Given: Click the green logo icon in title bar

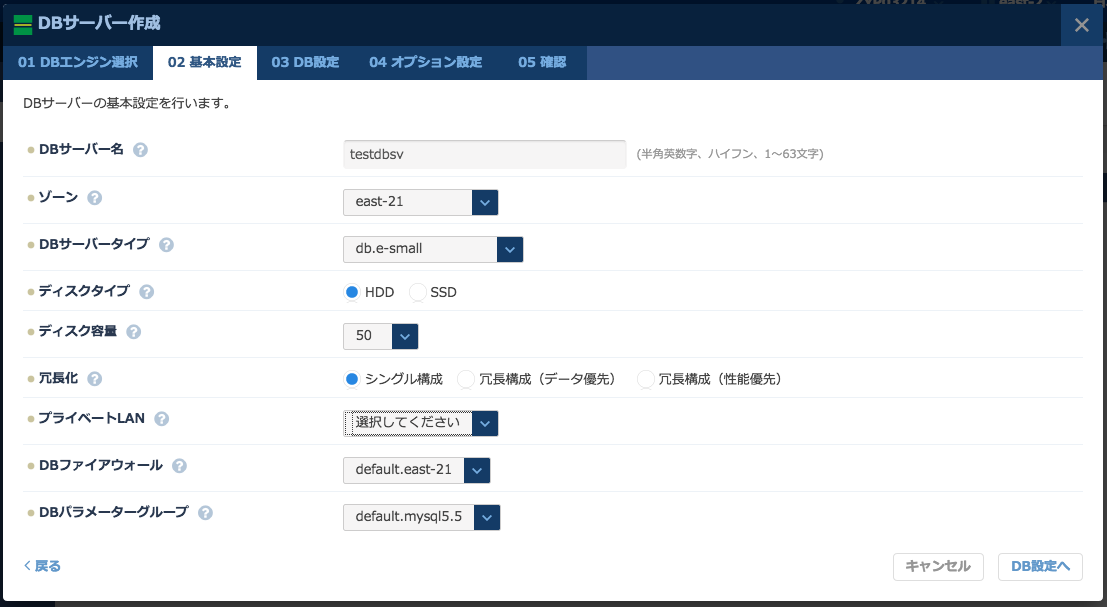Looking at the screenshot, I should (x=23, y=24).
